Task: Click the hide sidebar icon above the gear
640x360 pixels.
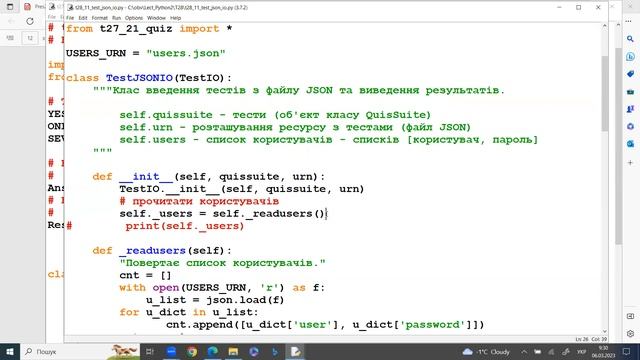Action: click(630, 316)
